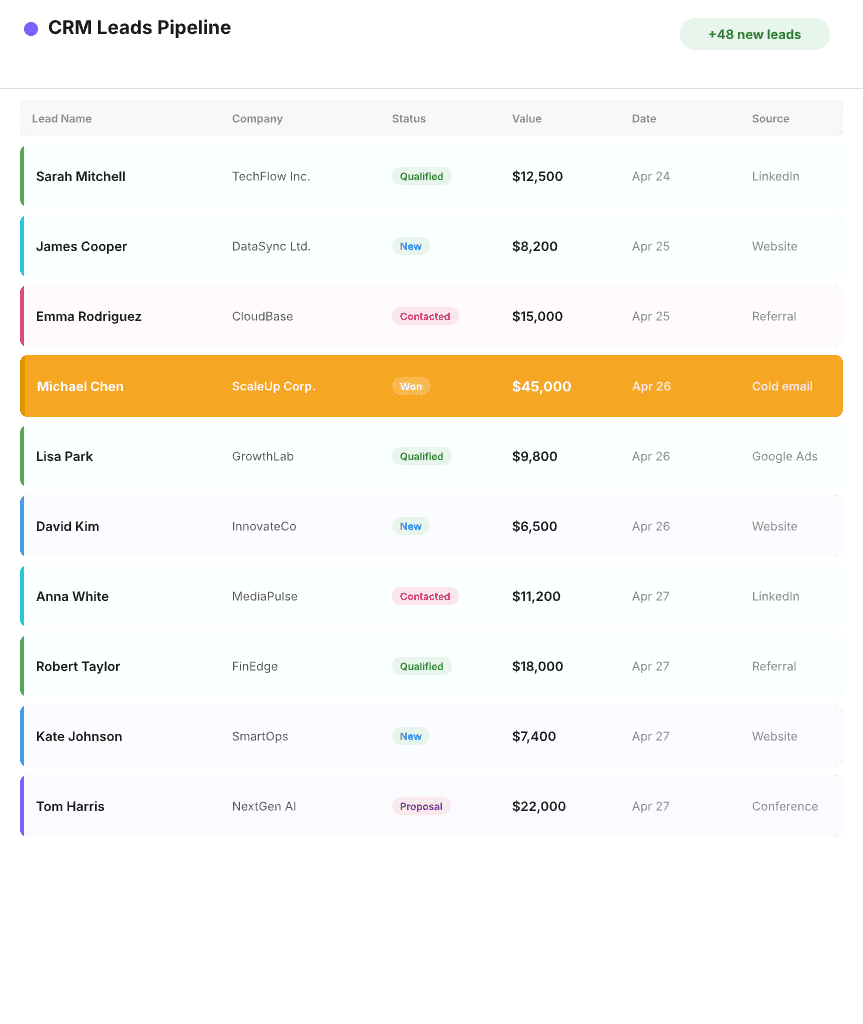Click the green accent bar beside Sarah Mitchell
The height and width of the screenshot is (1024, 863).
pyautogui.click(x=23, y=176)
